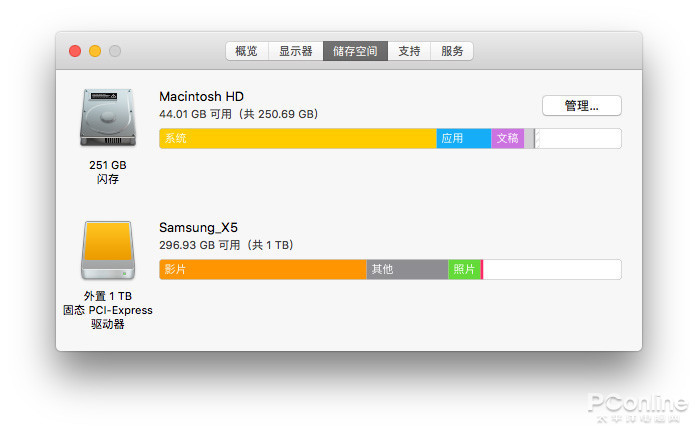Minimize the window with the yellow button
This screenshot has width=698, height=431.
95,51
